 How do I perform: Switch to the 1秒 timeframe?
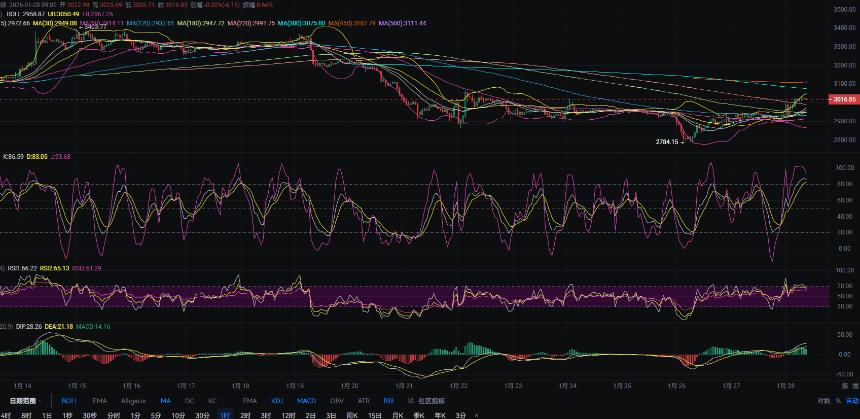tap(67, 415)
